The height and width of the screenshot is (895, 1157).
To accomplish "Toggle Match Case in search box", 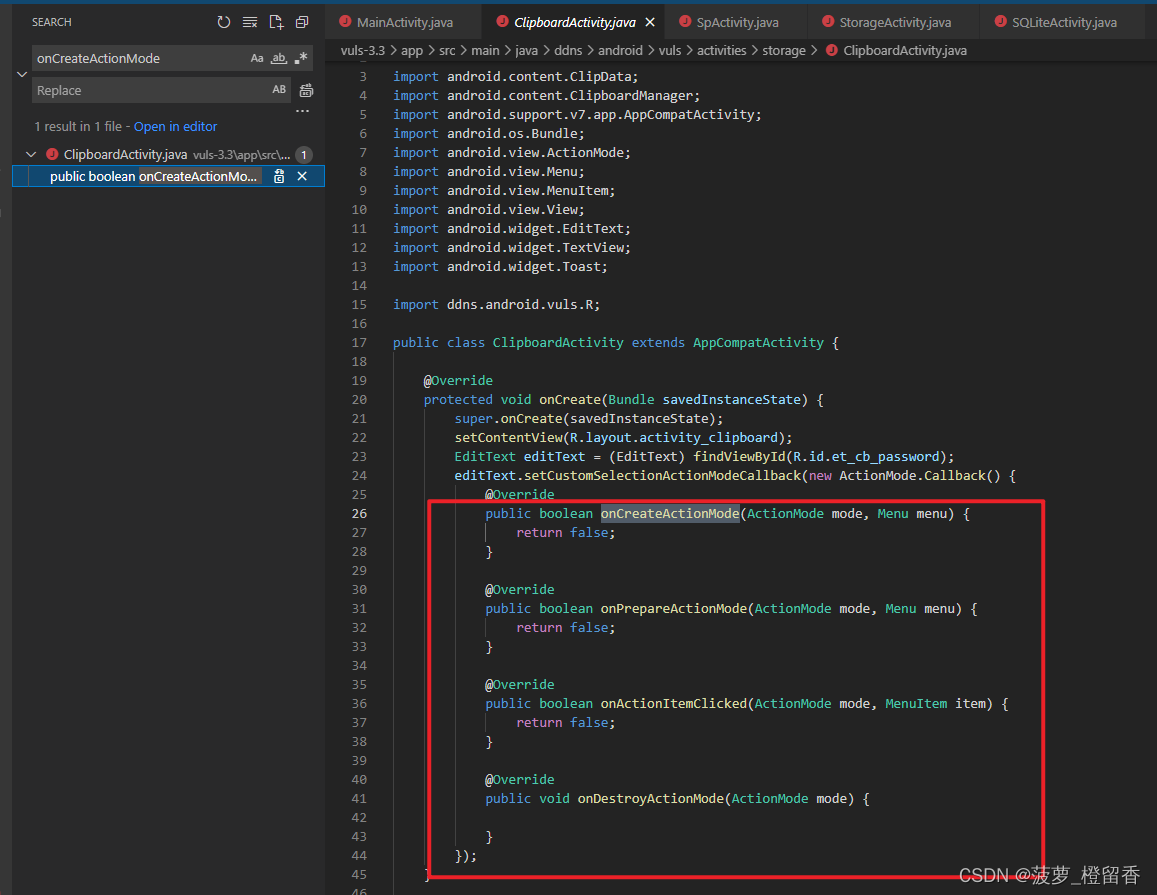I will pos(257,59).
